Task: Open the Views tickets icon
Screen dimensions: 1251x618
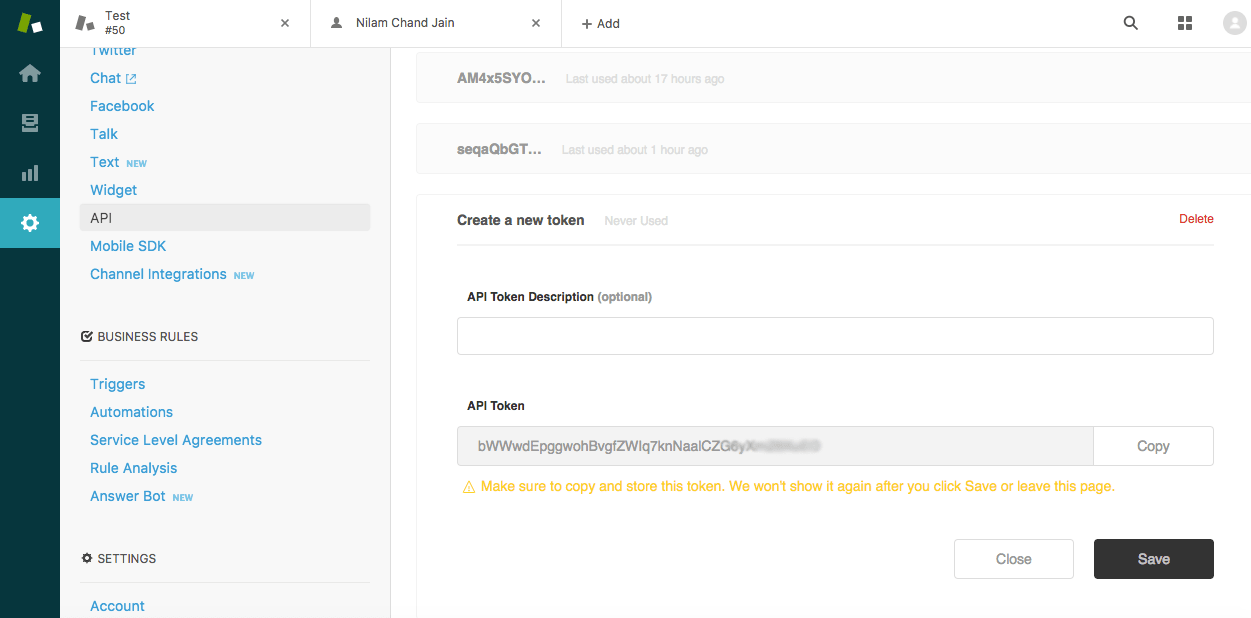Action: click(30, 123)
